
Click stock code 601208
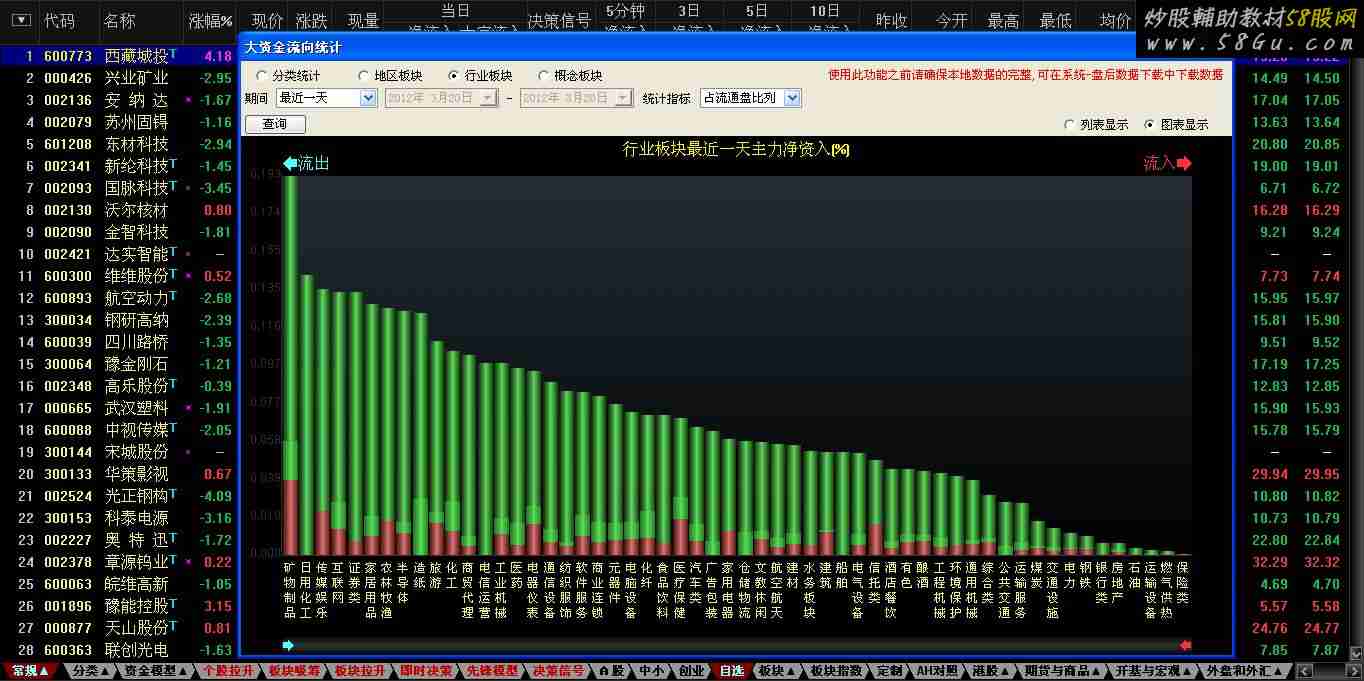click(x=68, y=144)
